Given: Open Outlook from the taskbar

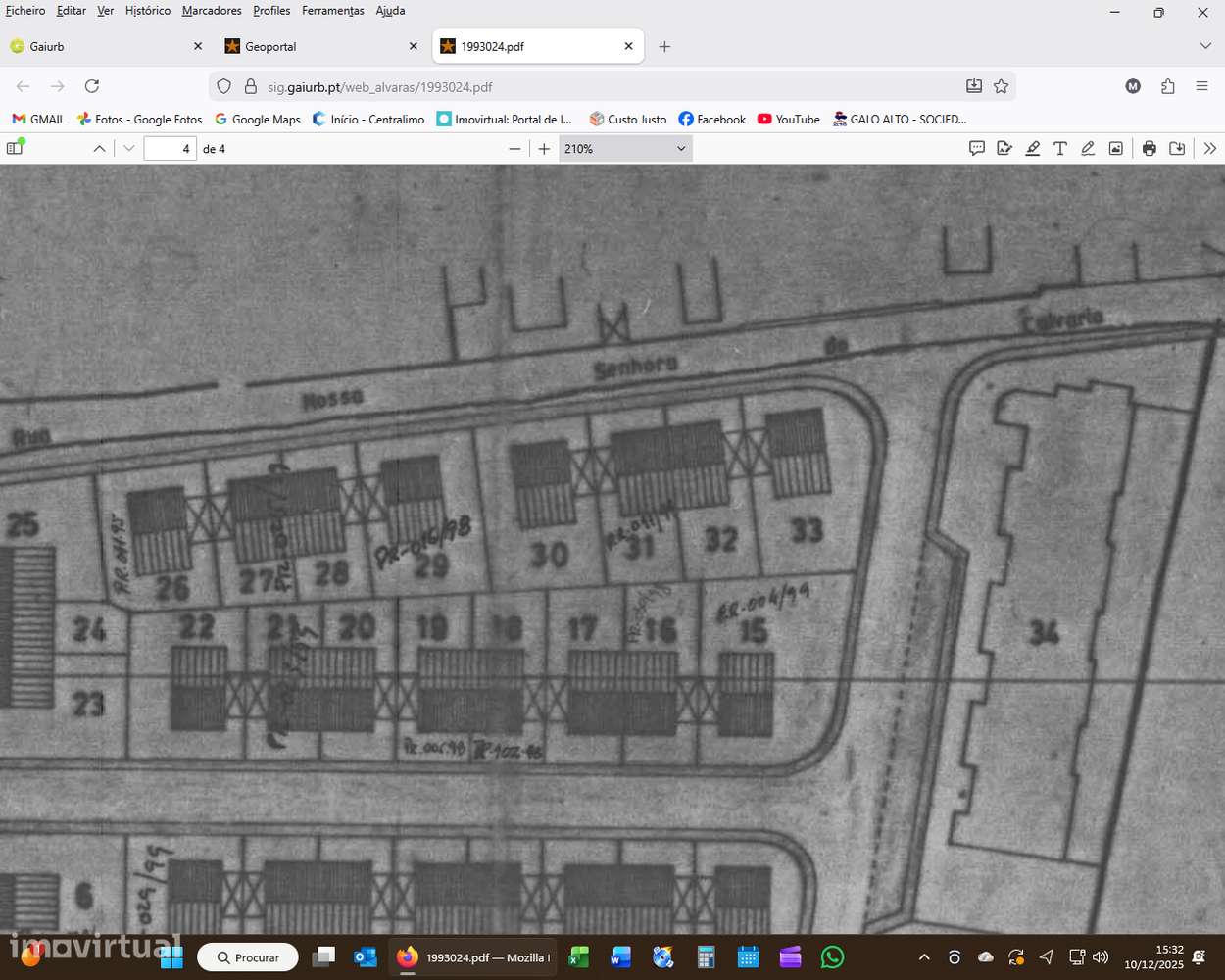Looking at the screenshot, I should click(366, 957).
